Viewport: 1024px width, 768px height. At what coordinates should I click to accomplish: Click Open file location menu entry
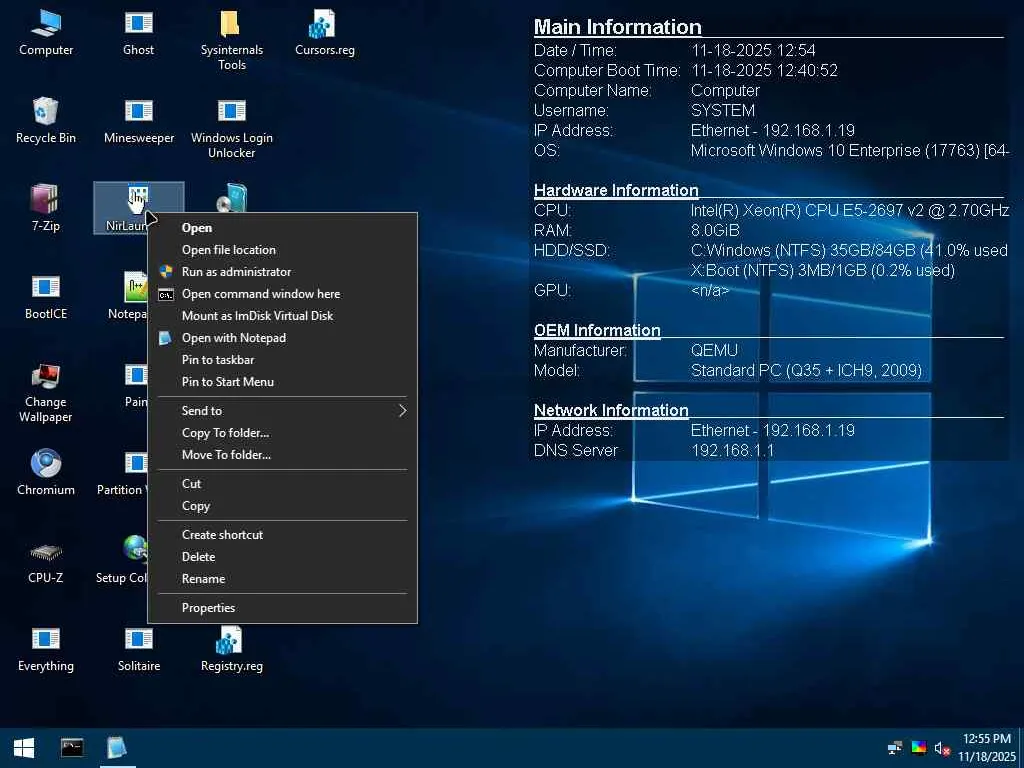coord(228,250)
